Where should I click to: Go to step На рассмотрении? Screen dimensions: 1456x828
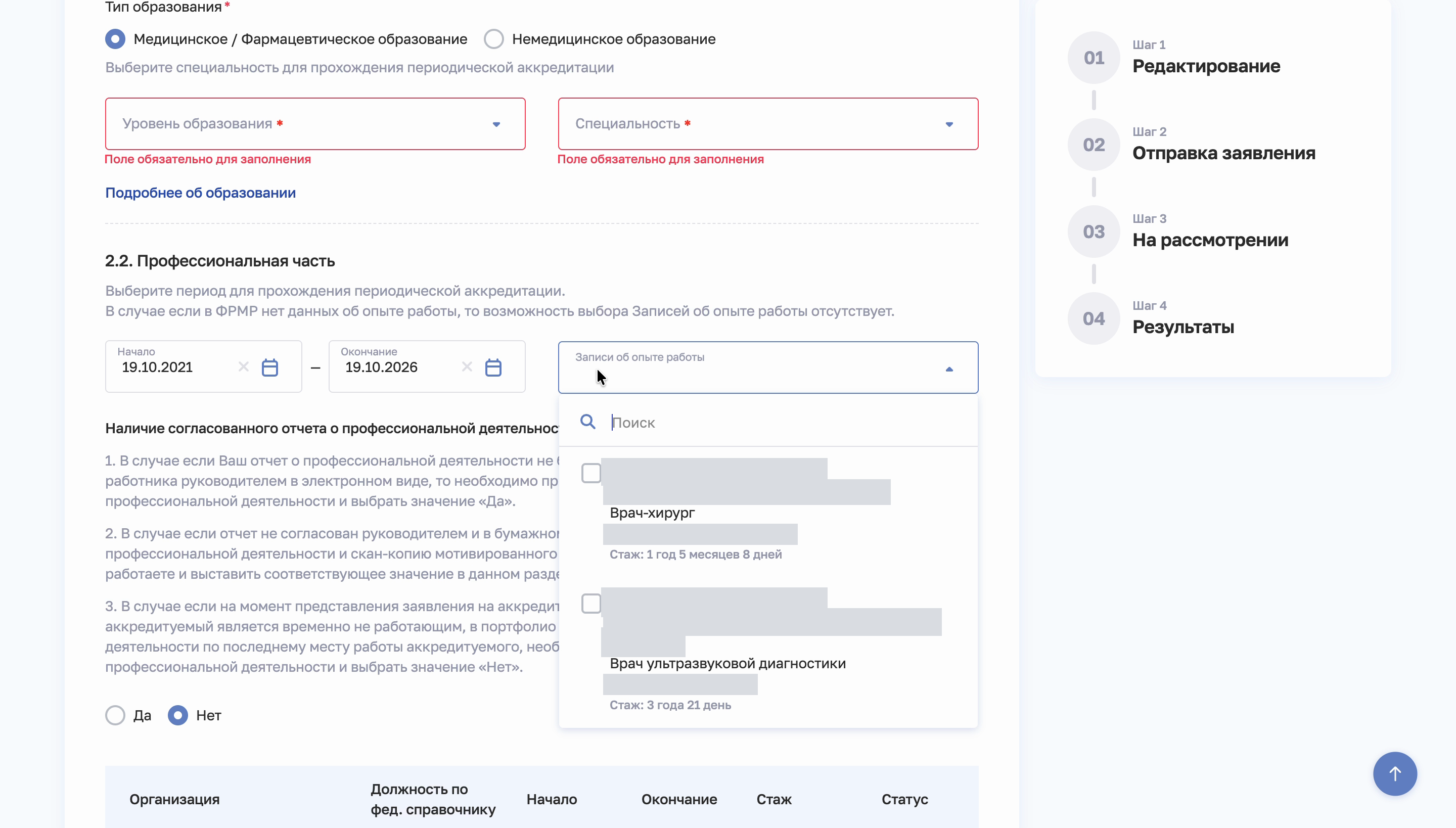click(x=1210, y=240)
